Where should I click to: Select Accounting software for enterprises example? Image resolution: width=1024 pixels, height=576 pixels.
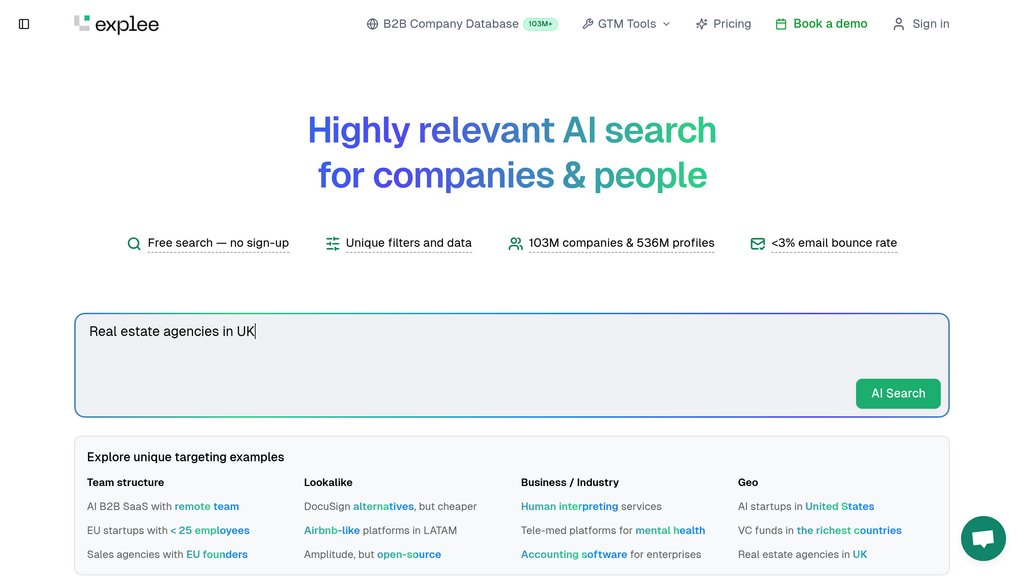point(611,554)
